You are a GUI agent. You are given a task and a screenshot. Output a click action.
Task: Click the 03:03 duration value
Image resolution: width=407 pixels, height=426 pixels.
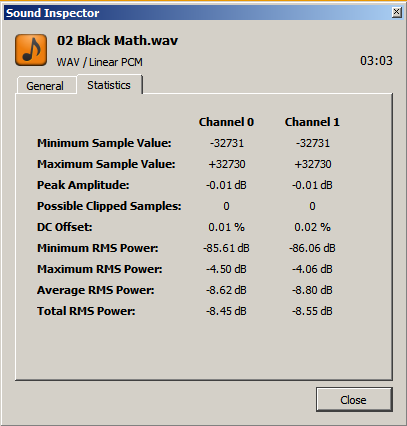[x=376, y=61]
